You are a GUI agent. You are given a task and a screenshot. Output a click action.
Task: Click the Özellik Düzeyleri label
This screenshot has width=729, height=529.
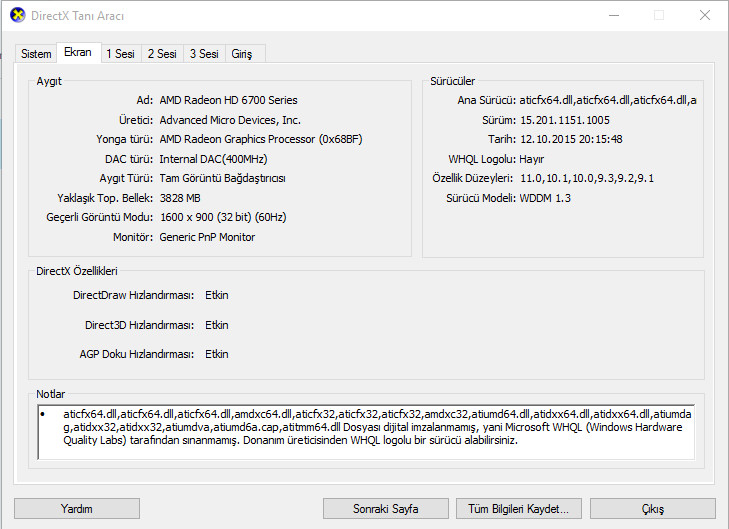[472, 178]
